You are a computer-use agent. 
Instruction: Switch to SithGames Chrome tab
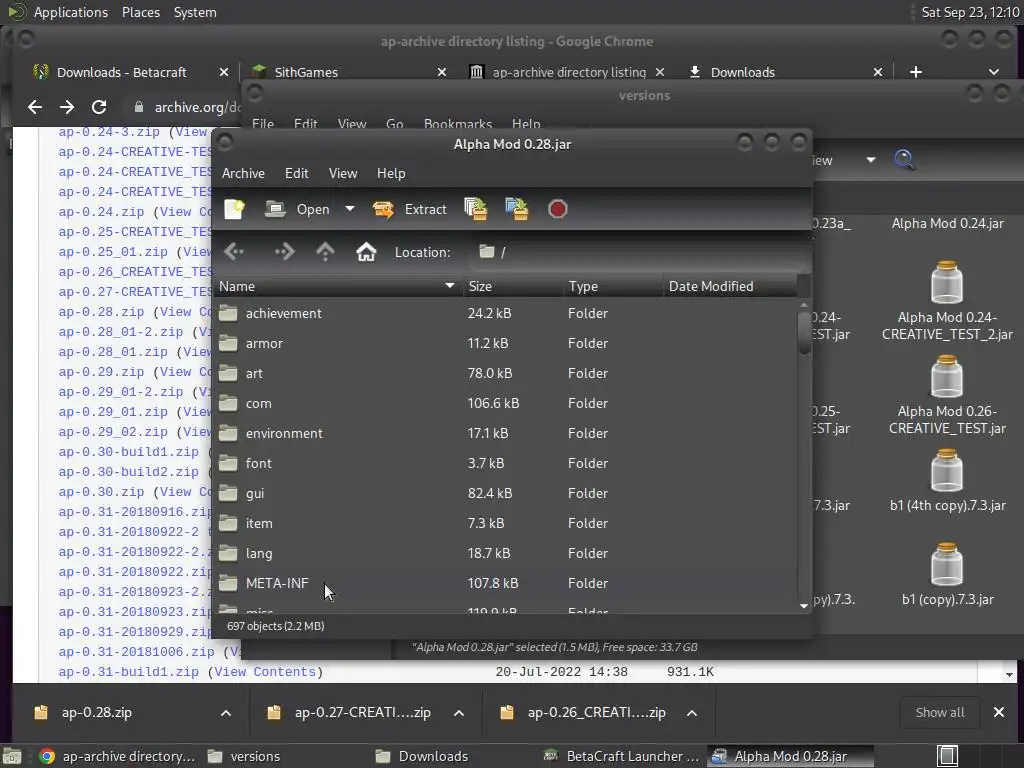tap(306, 72)
